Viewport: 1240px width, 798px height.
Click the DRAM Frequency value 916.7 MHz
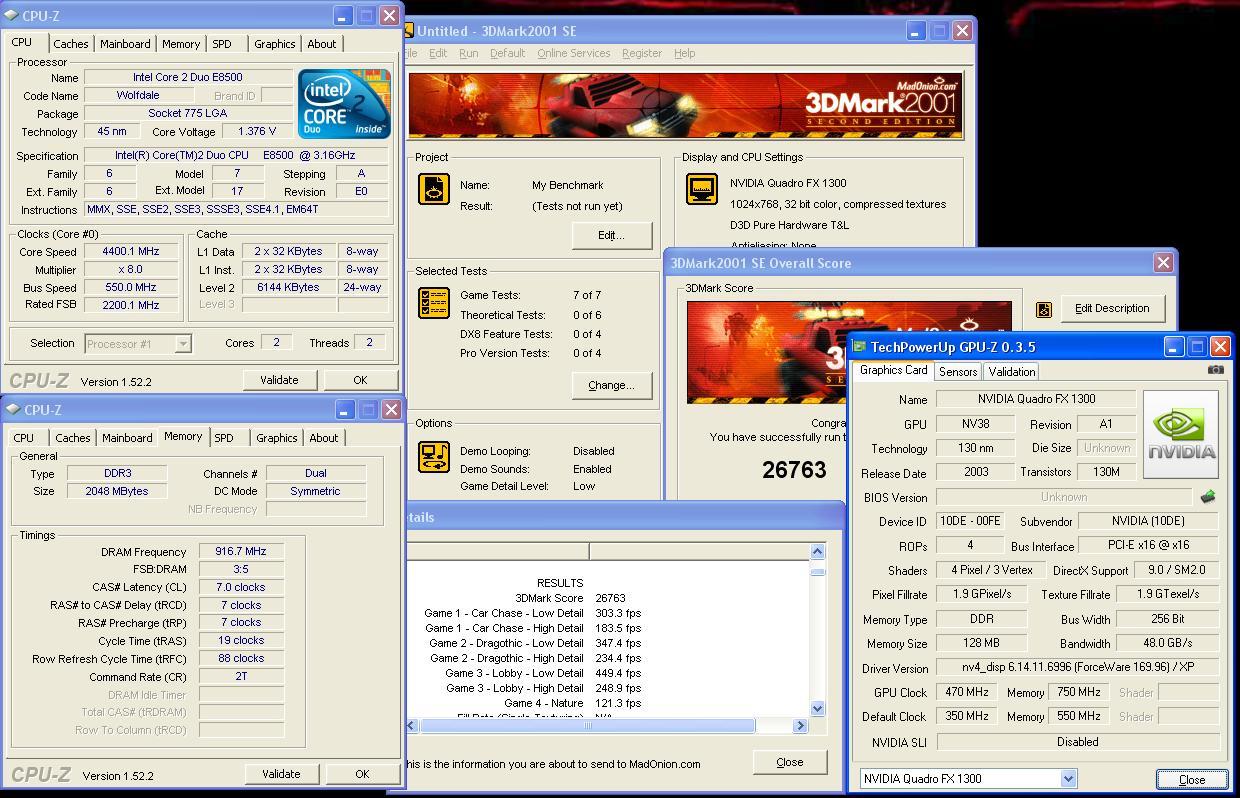click(241, 552)
